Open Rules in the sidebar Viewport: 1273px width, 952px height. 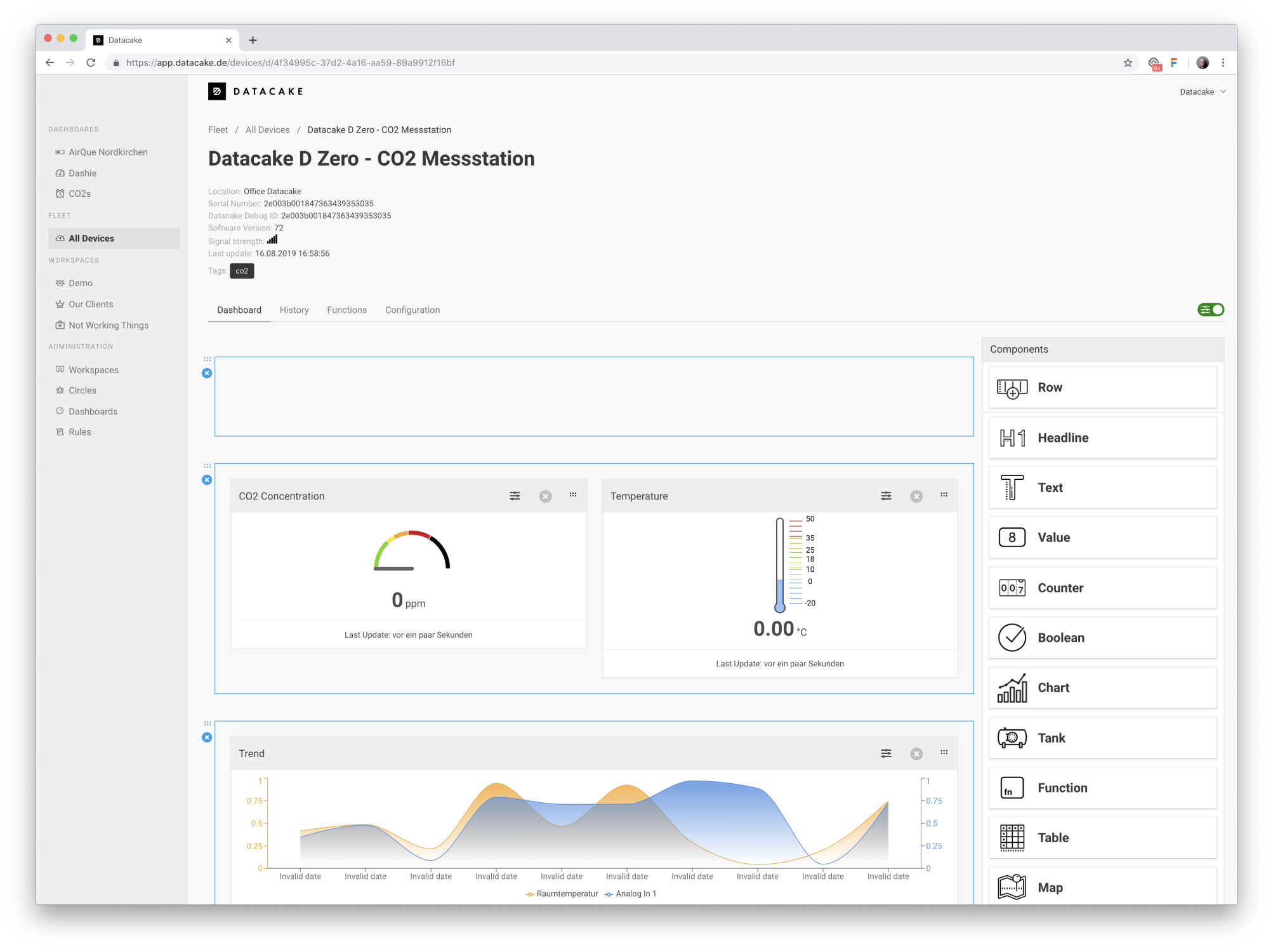[x=80, y=432]
